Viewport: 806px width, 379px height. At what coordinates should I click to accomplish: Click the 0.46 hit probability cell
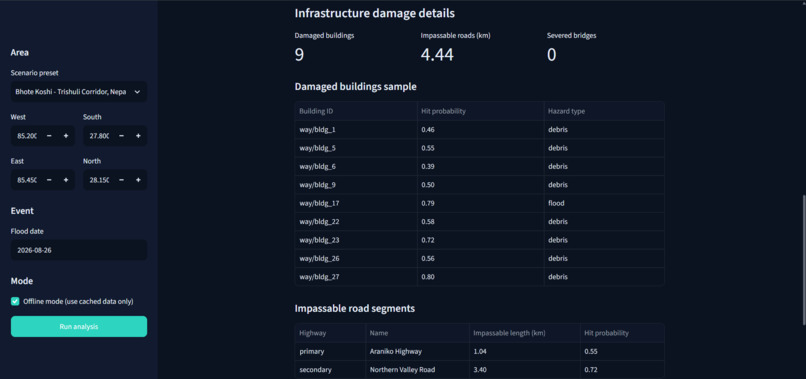tap(480, 130)
